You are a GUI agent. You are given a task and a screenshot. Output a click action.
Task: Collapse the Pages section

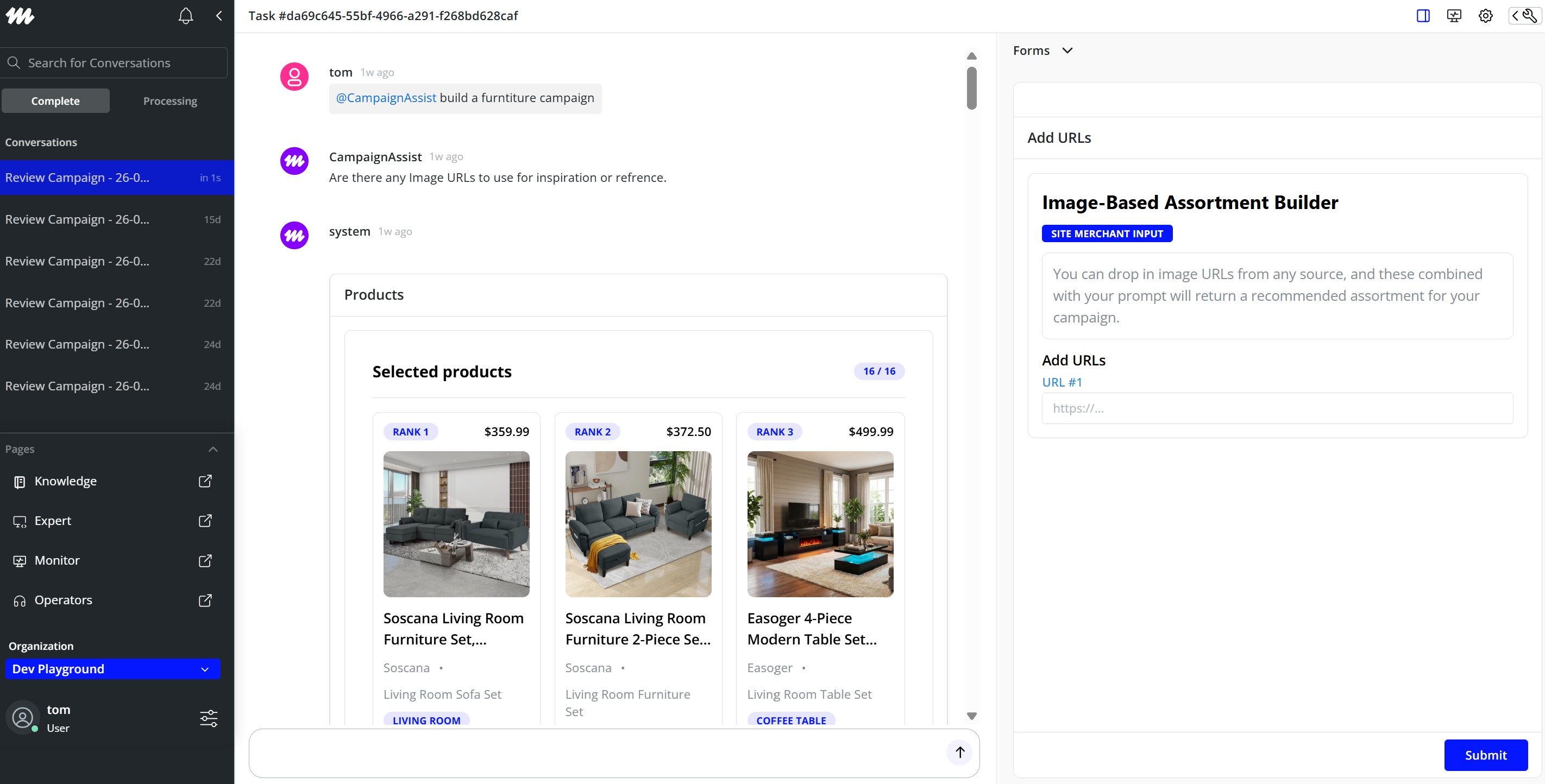[212, 450]
